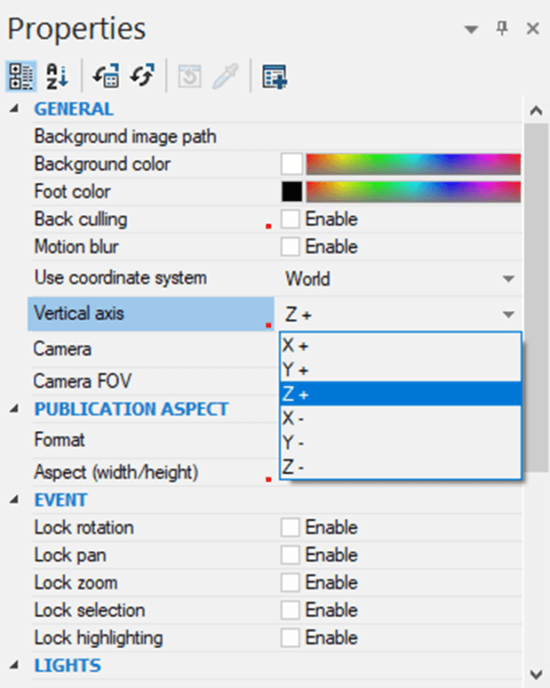Click the vertical scrollbar thumb
This screenshot has height=688, width=550.
[536, 297]
